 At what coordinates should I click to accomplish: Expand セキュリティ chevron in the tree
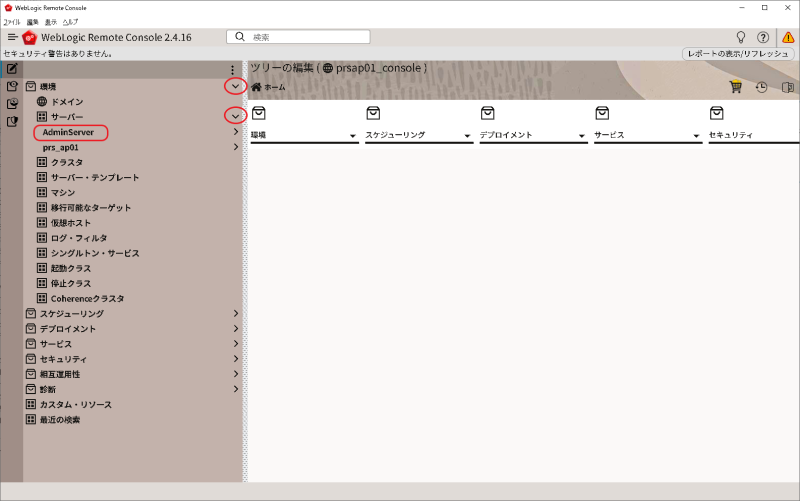[236, 359]
